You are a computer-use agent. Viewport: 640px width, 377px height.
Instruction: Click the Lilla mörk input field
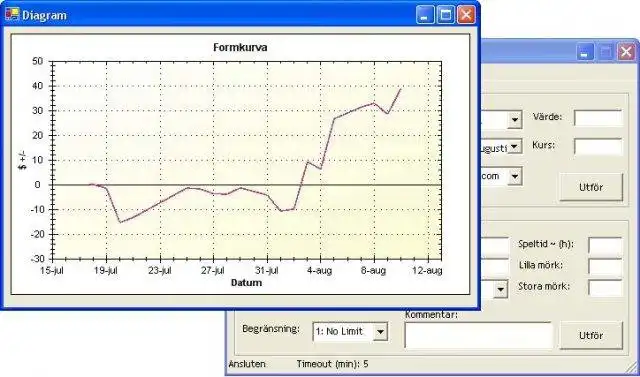605,266
